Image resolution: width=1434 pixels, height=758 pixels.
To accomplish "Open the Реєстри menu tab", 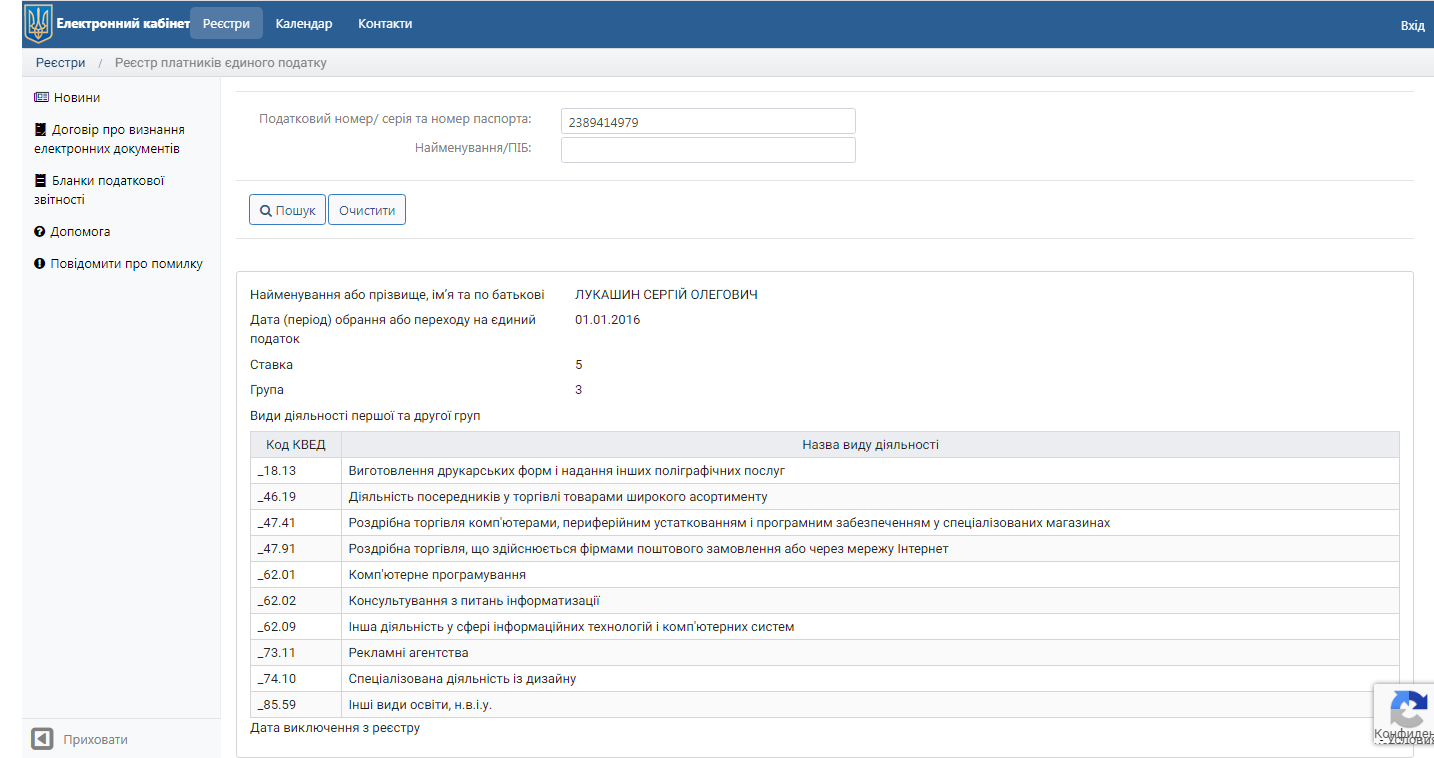I will tap(226, 24).
